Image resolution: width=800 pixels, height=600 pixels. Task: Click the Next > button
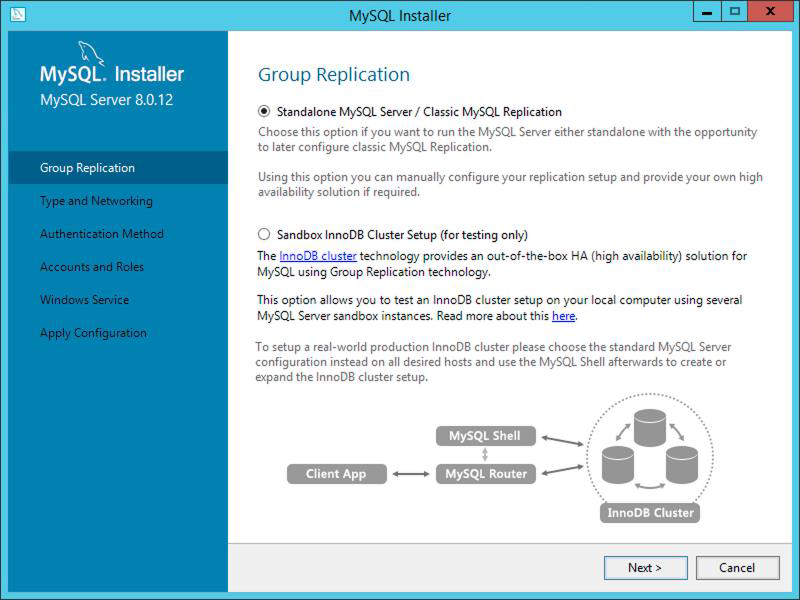click(645, 567)
